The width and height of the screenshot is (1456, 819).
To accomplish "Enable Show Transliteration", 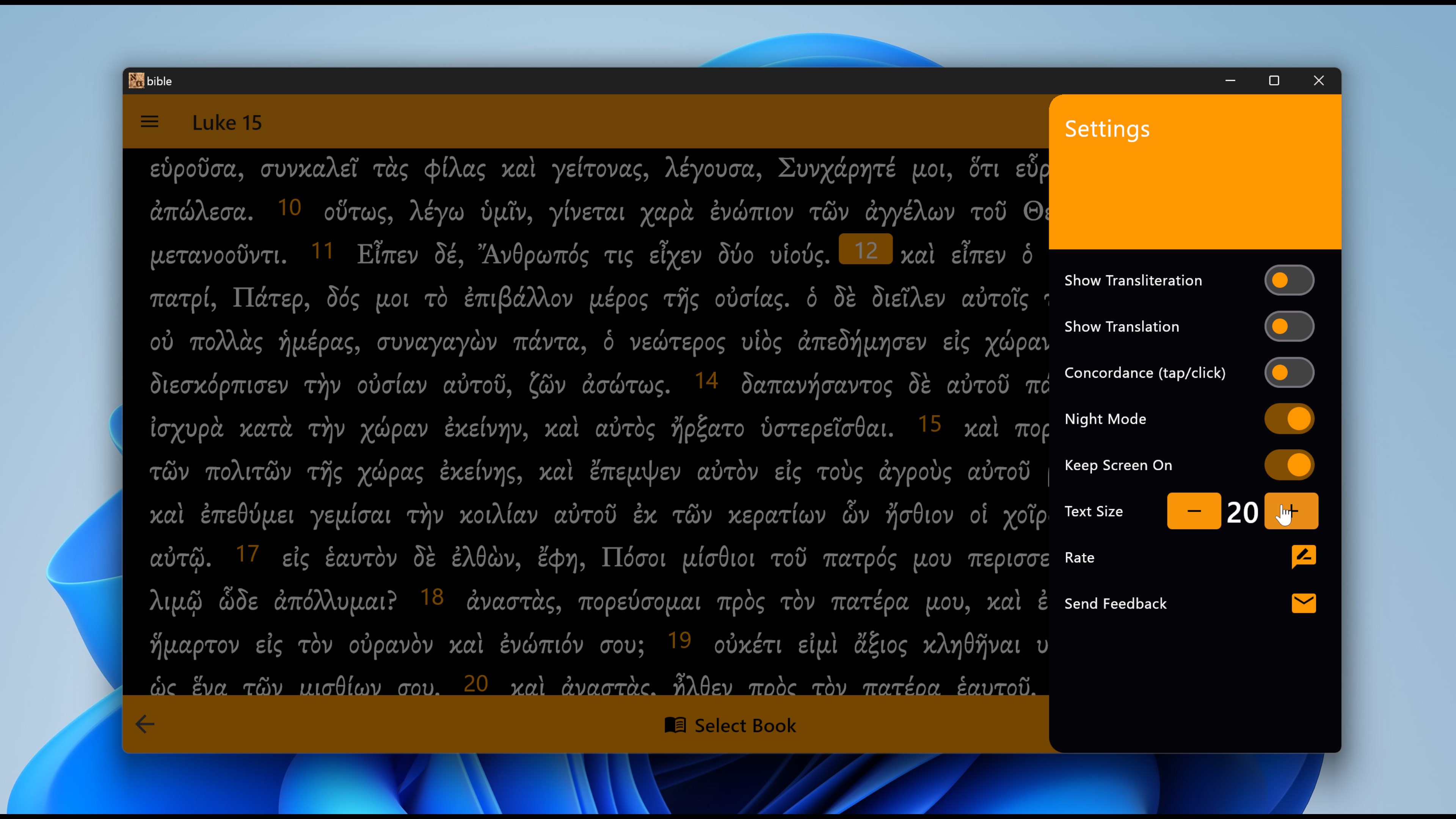I will [x=1289, y=280].
